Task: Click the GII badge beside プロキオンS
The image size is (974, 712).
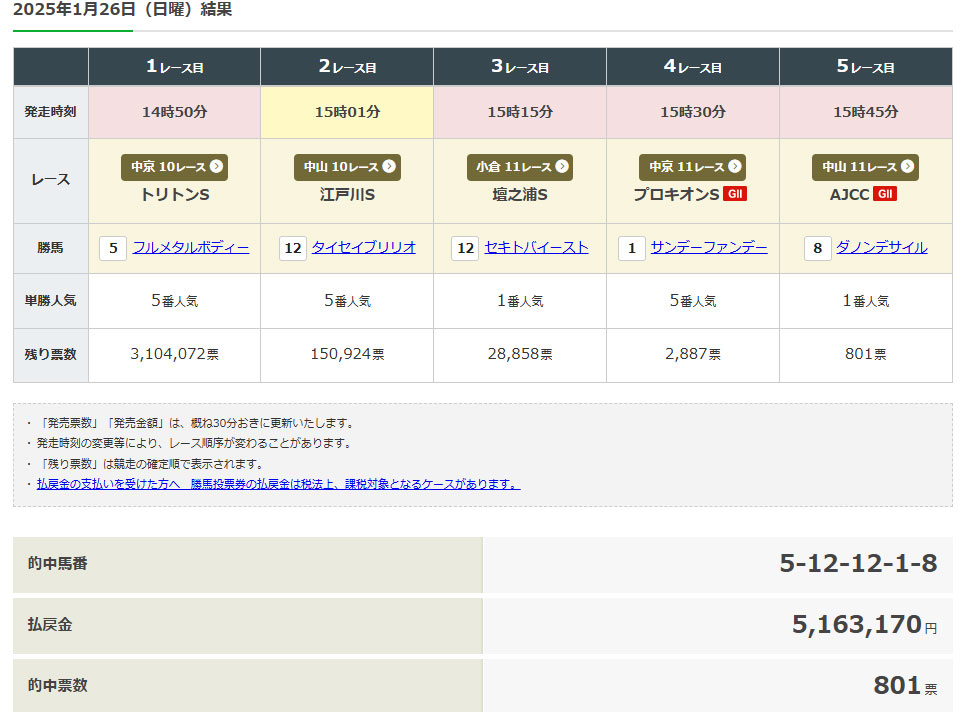Action: click(735, 194)
